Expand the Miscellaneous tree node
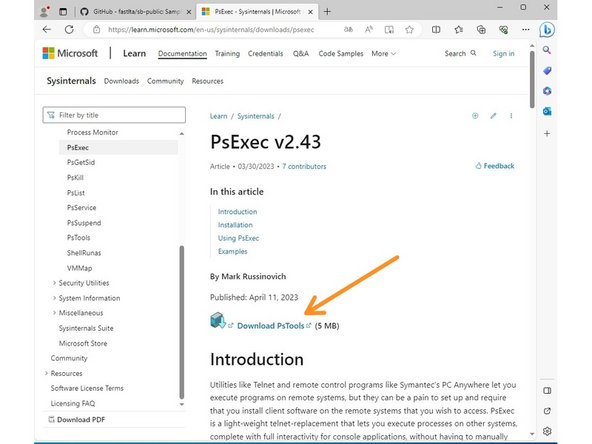592x444 pixels. pos(54,313)
